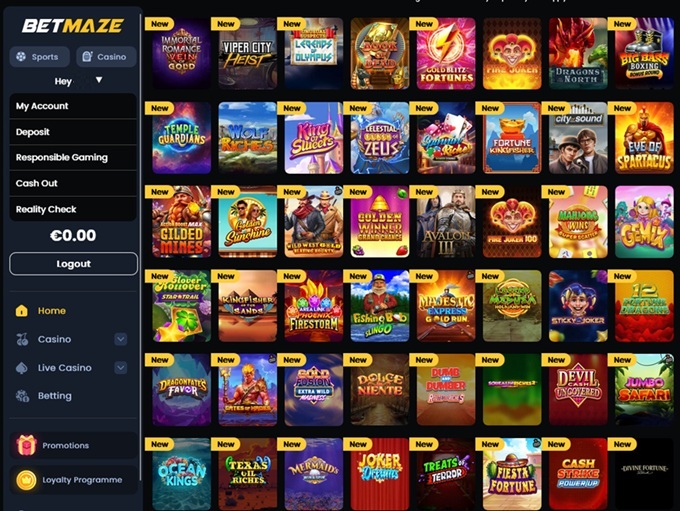The height and width of the screenshot is (511, 680).
Task: Click the Casino cards icon at top
Action: click(87, 56)
